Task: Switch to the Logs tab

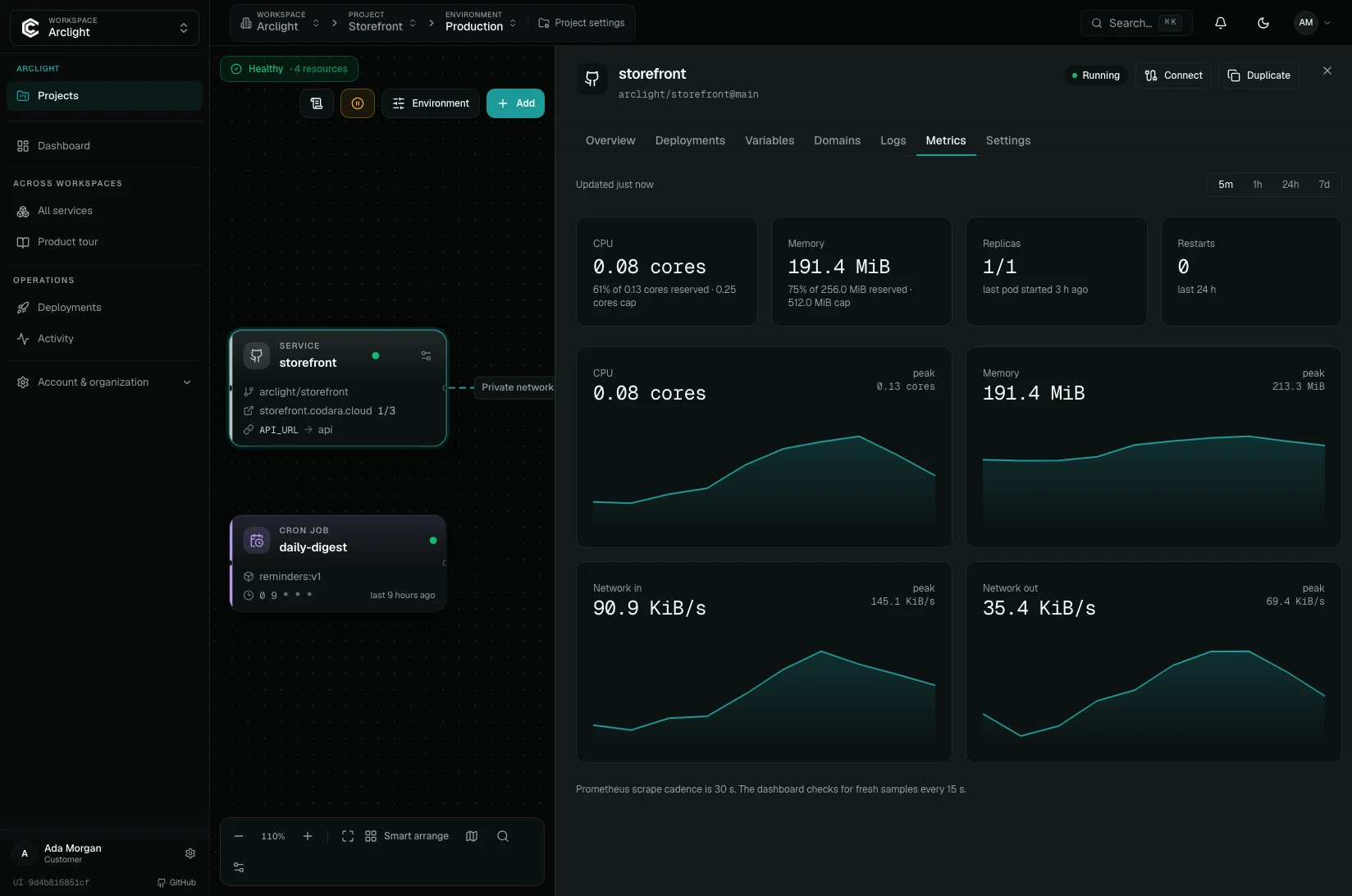Action: (893, 140)
